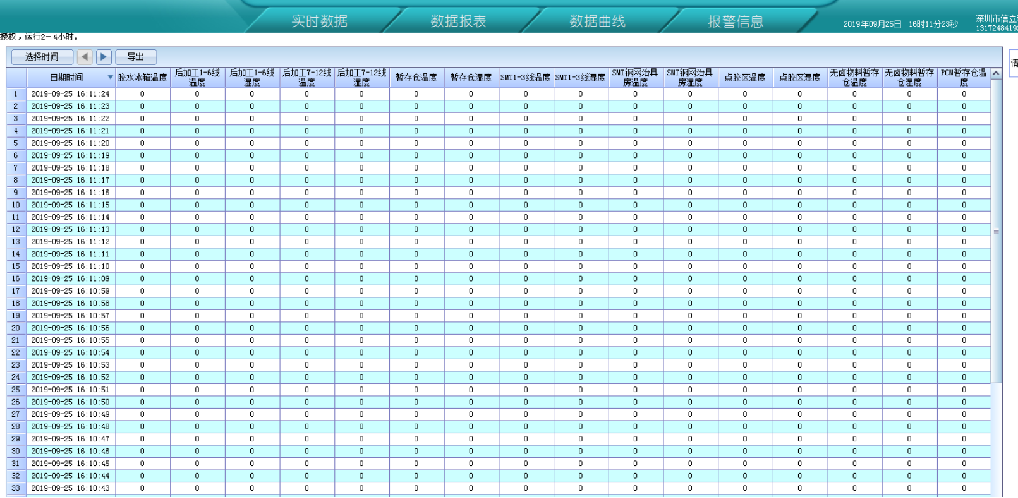Select row number 1 header
1018x498 pixels.
[x=16, y=94]
